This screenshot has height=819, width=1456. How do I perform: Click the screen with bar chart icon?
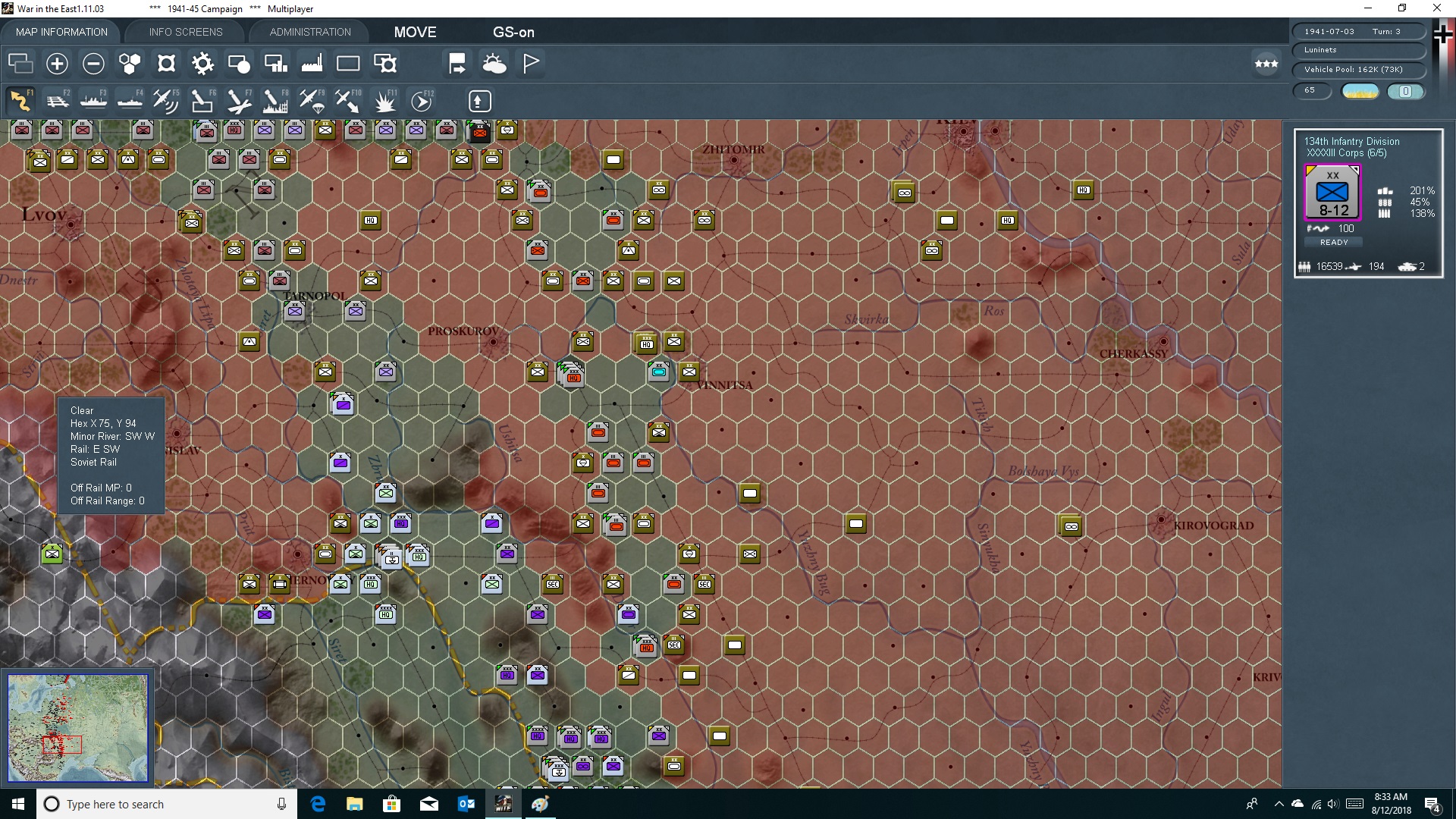point(275,64)
